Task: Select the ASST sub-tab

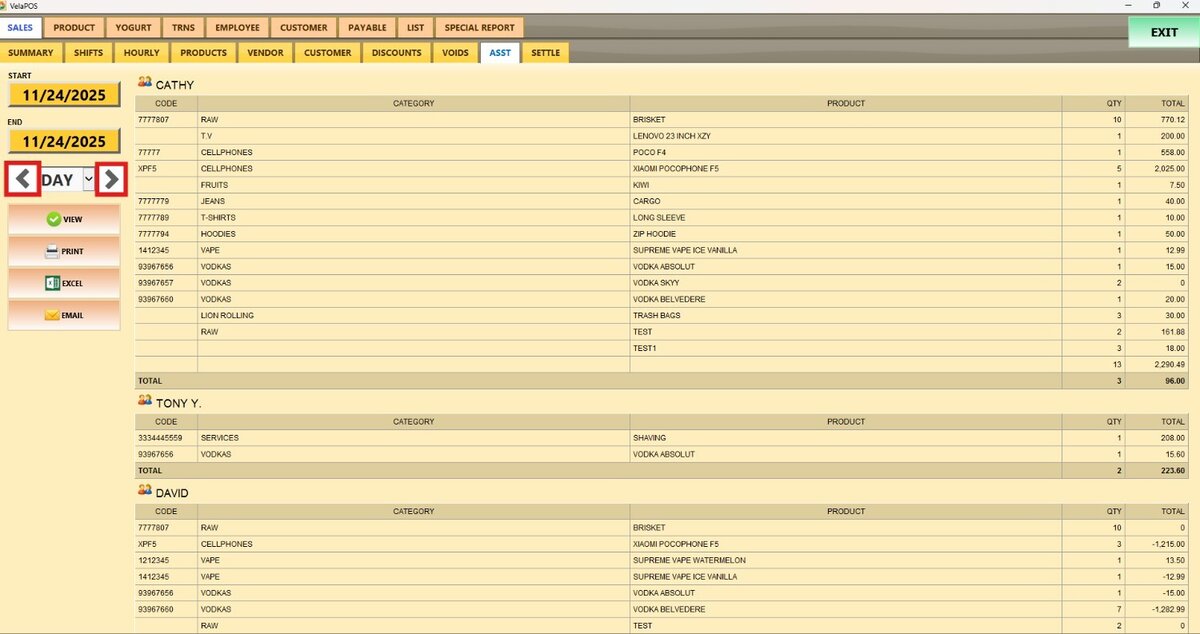Action: pyautogui.click(x=500, y=52)
